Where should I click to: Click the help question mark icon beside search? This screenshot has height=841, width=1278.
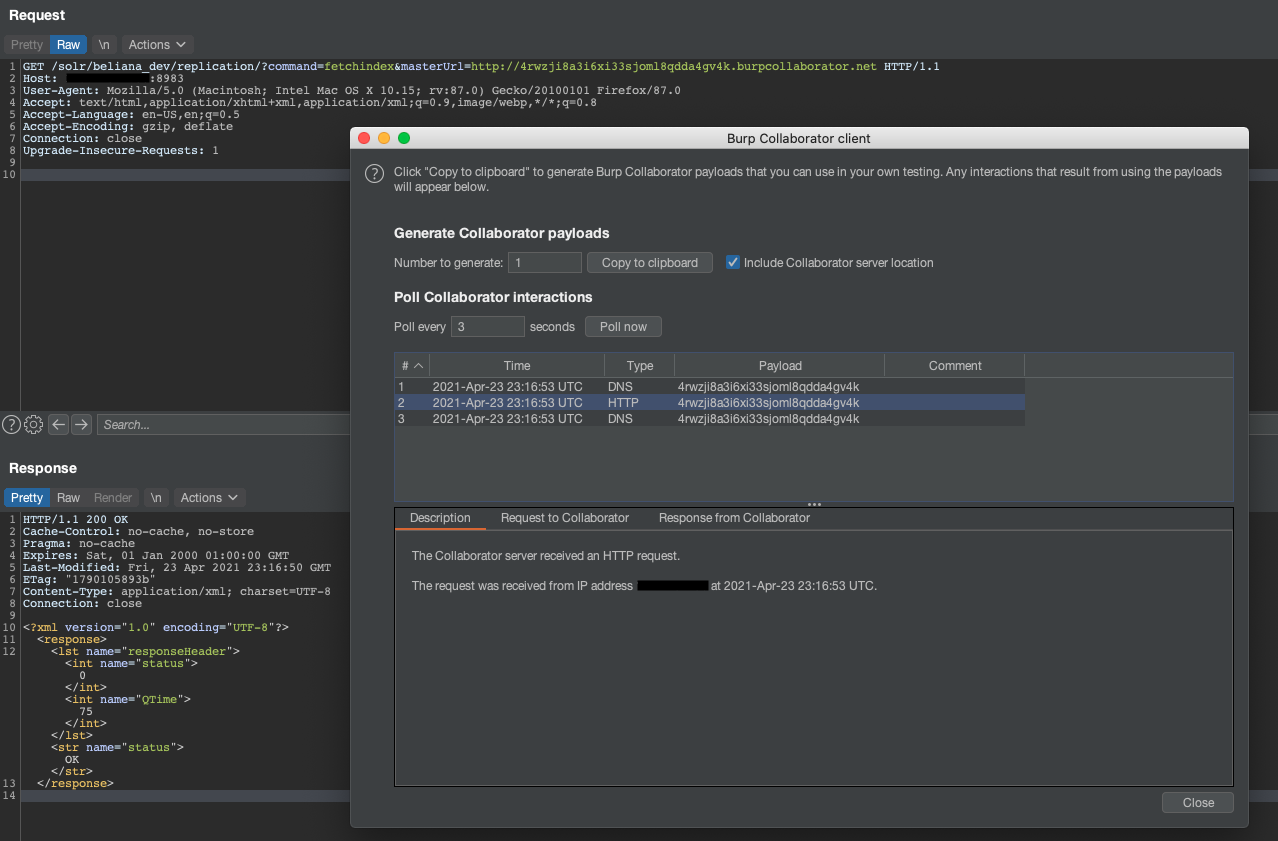pyautogui.click(x=11, y=424)
